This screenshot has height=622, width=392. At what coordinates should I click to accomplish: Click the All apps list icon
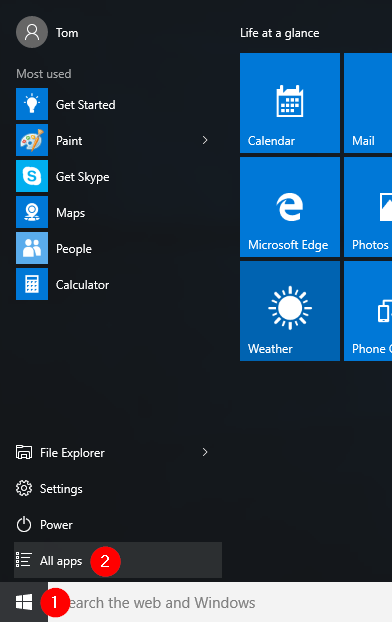click(23, 560)
